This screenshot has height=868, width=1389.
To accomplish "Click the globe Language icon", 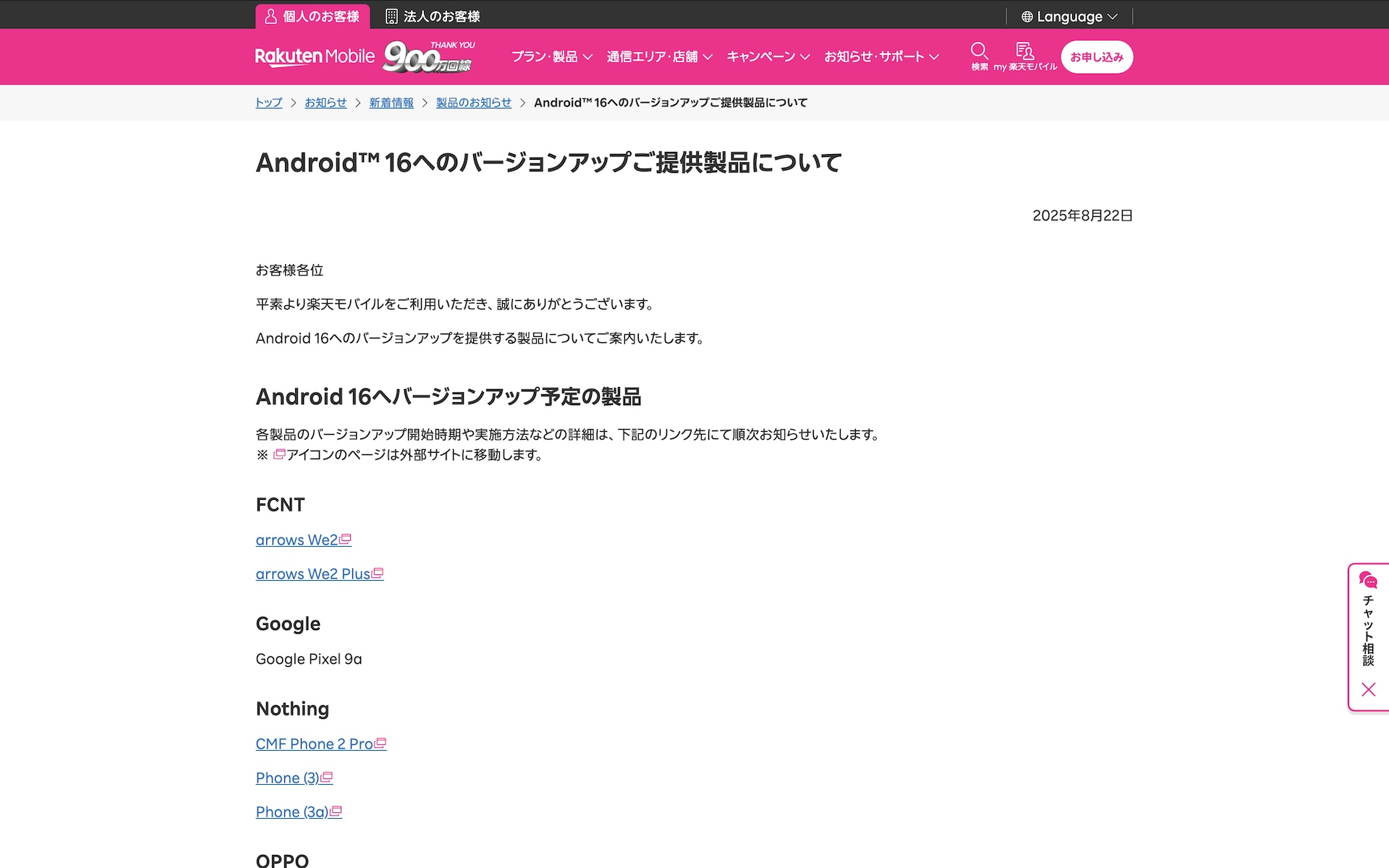I will pyautogui.click(x=1027, y=17).
